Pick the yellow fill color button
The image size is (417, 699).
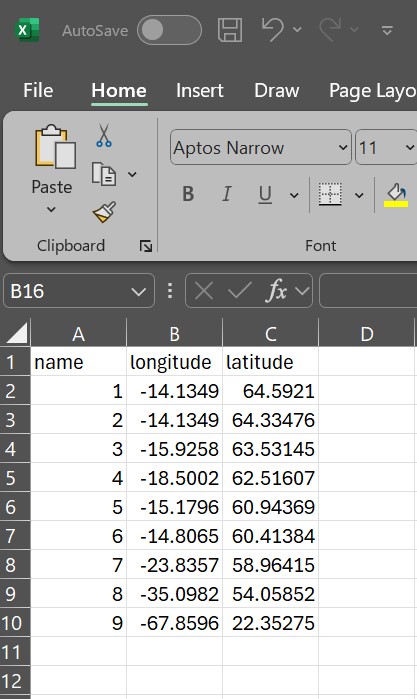tap(396, 195)
